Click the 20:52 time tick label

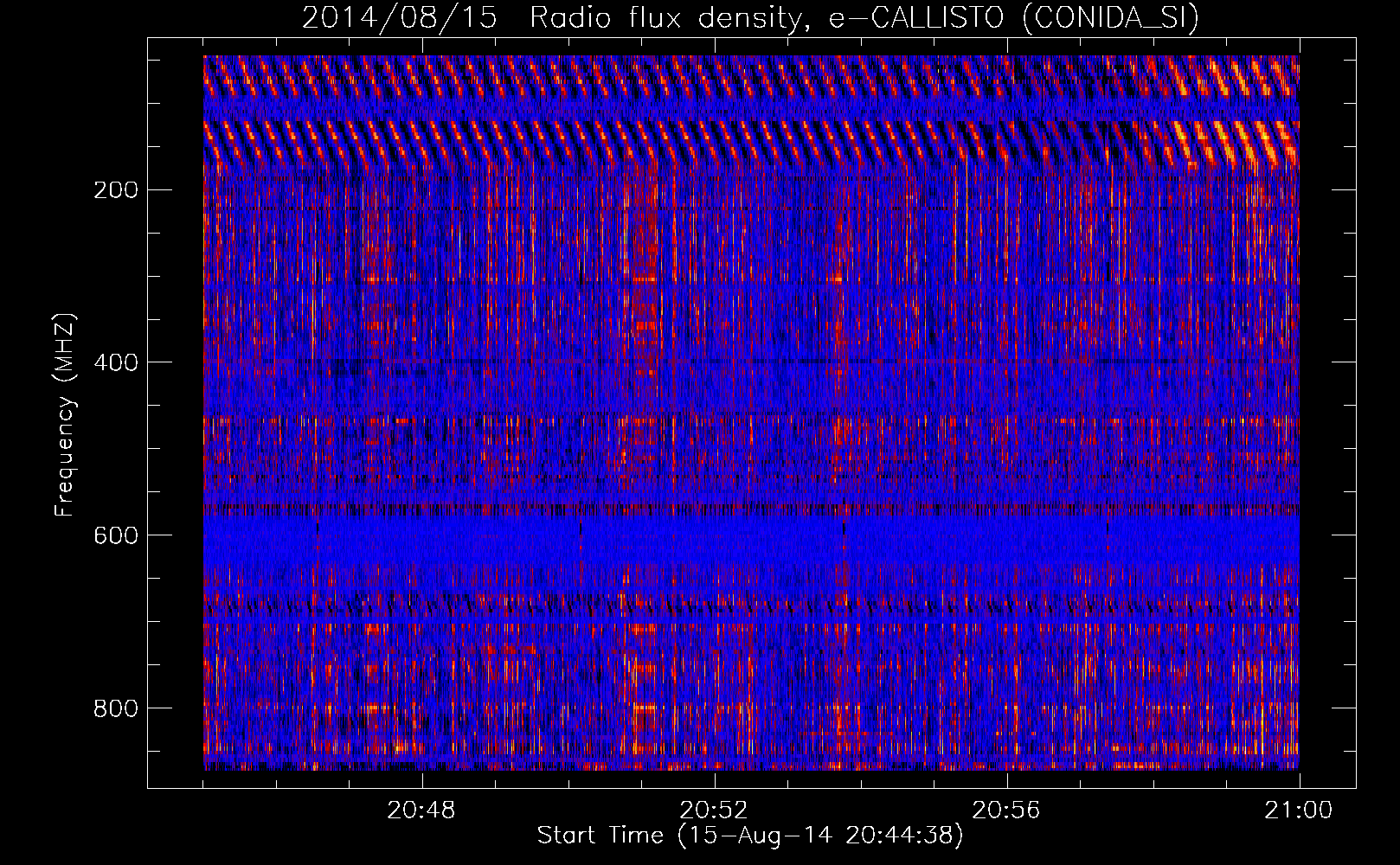pyautogui.click(x=714, y=811)
